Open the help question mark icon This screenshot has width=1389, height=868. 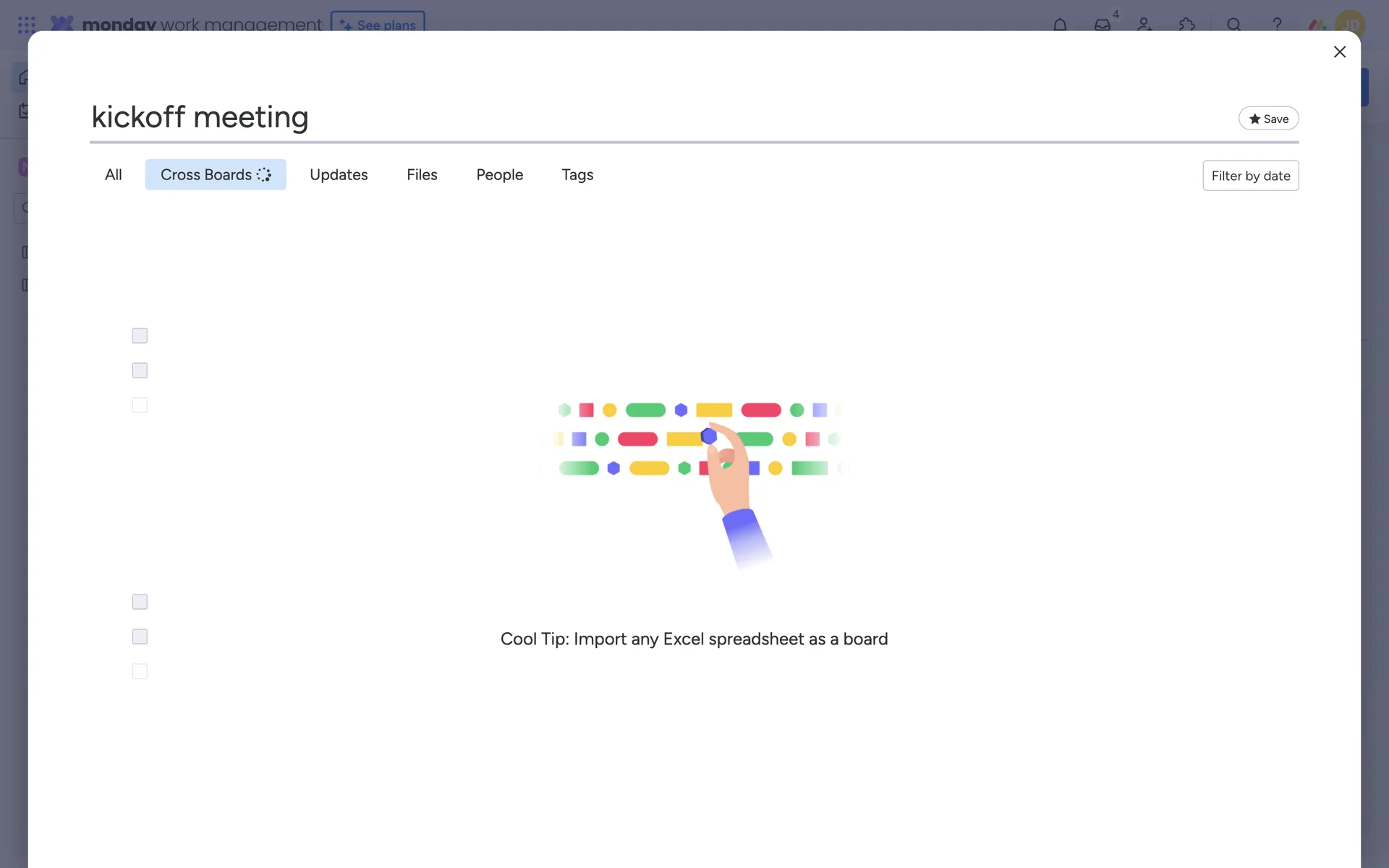(1277, 25)
